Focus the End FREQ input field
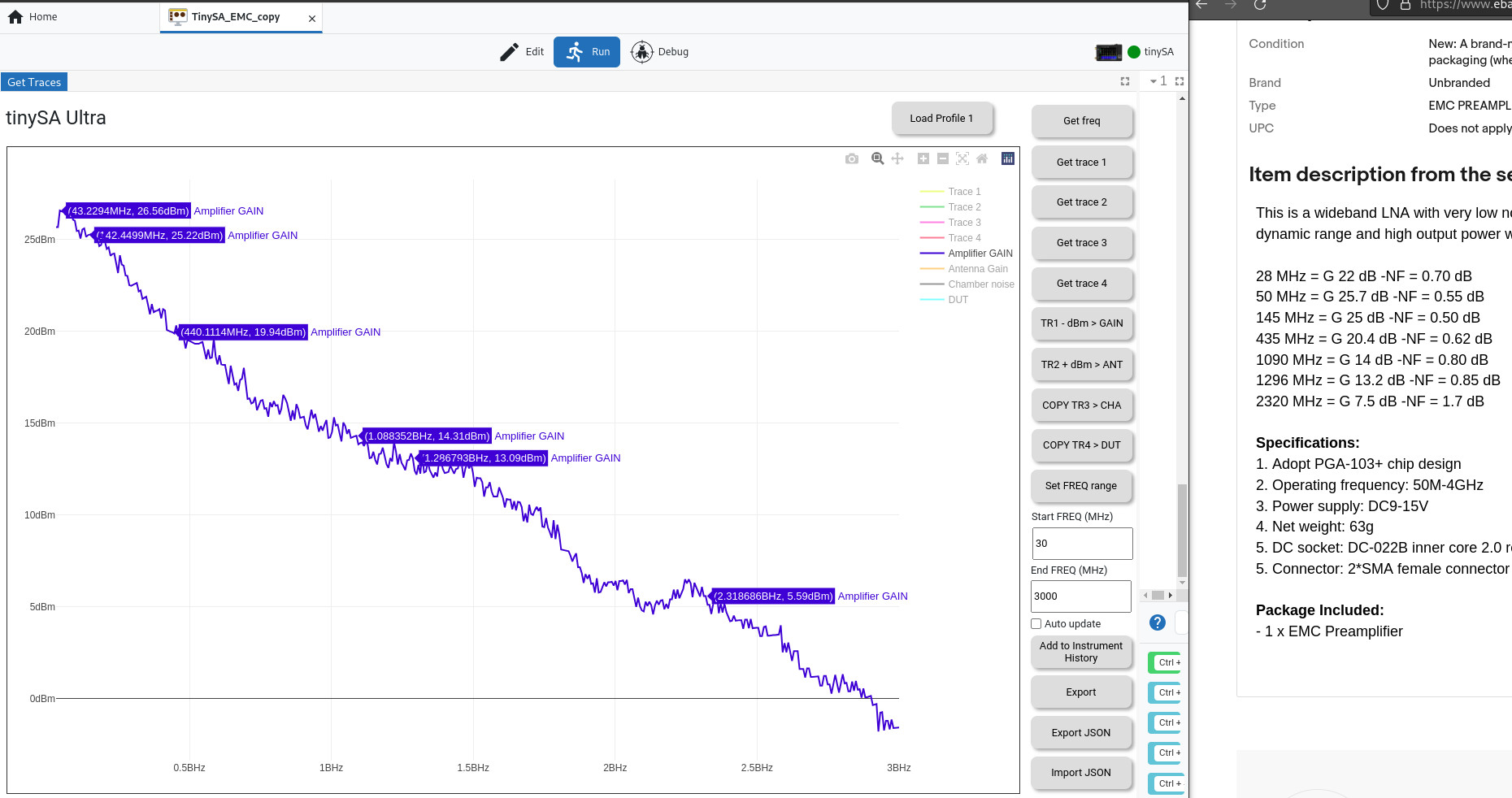Screen dimensions: 1512x798 tap(1081, 596)
